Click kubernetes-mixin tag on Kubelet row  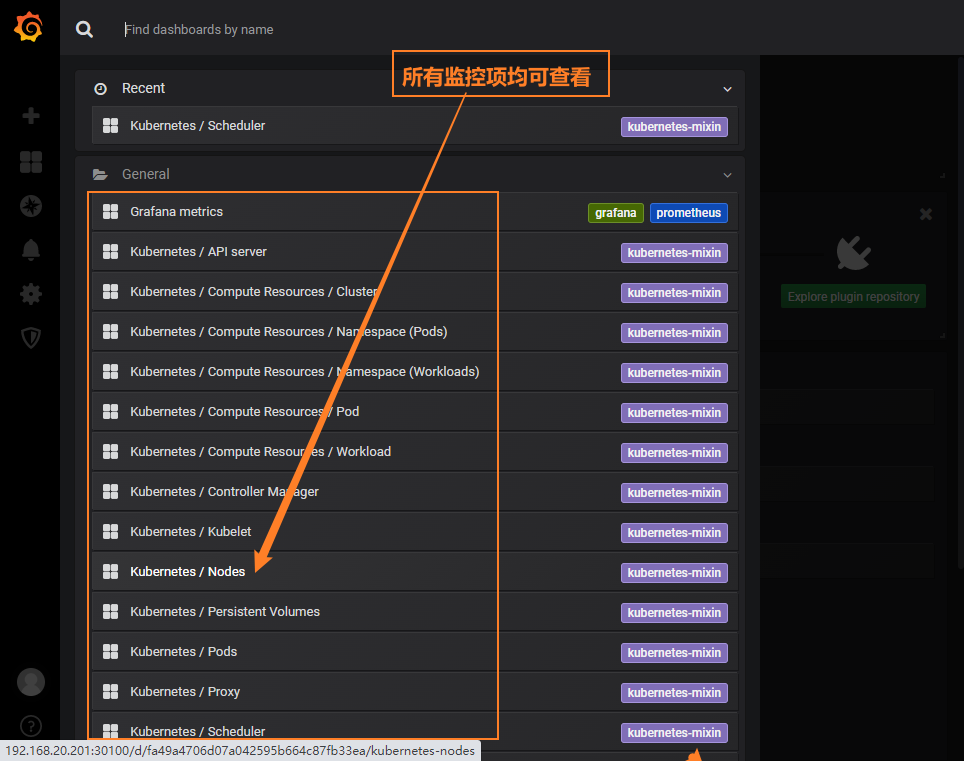coord(674,533)
